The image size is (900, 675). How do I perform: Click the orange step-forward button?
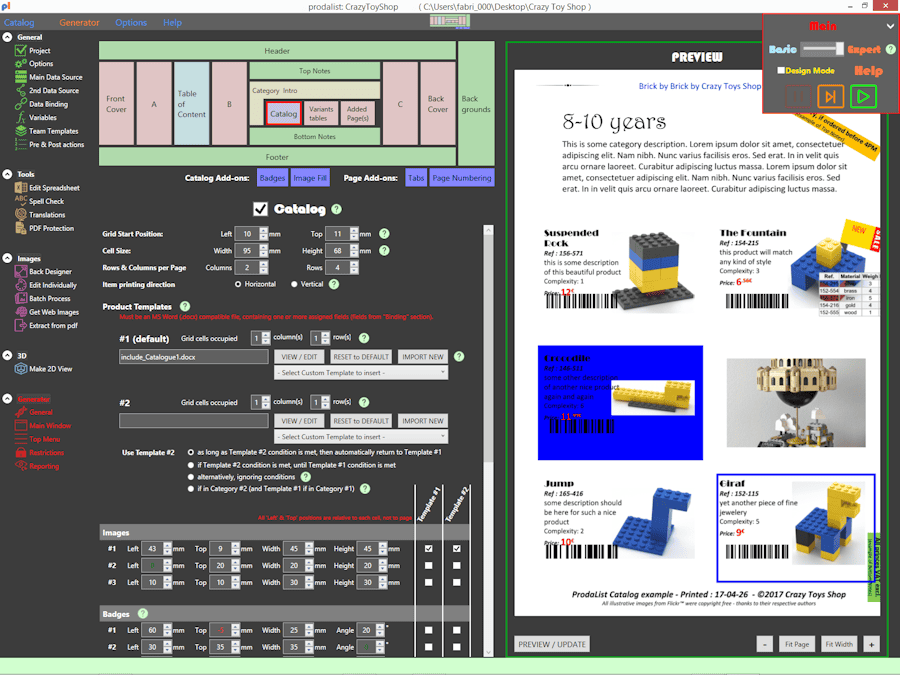pyautogui.click(x=830, y=96)
